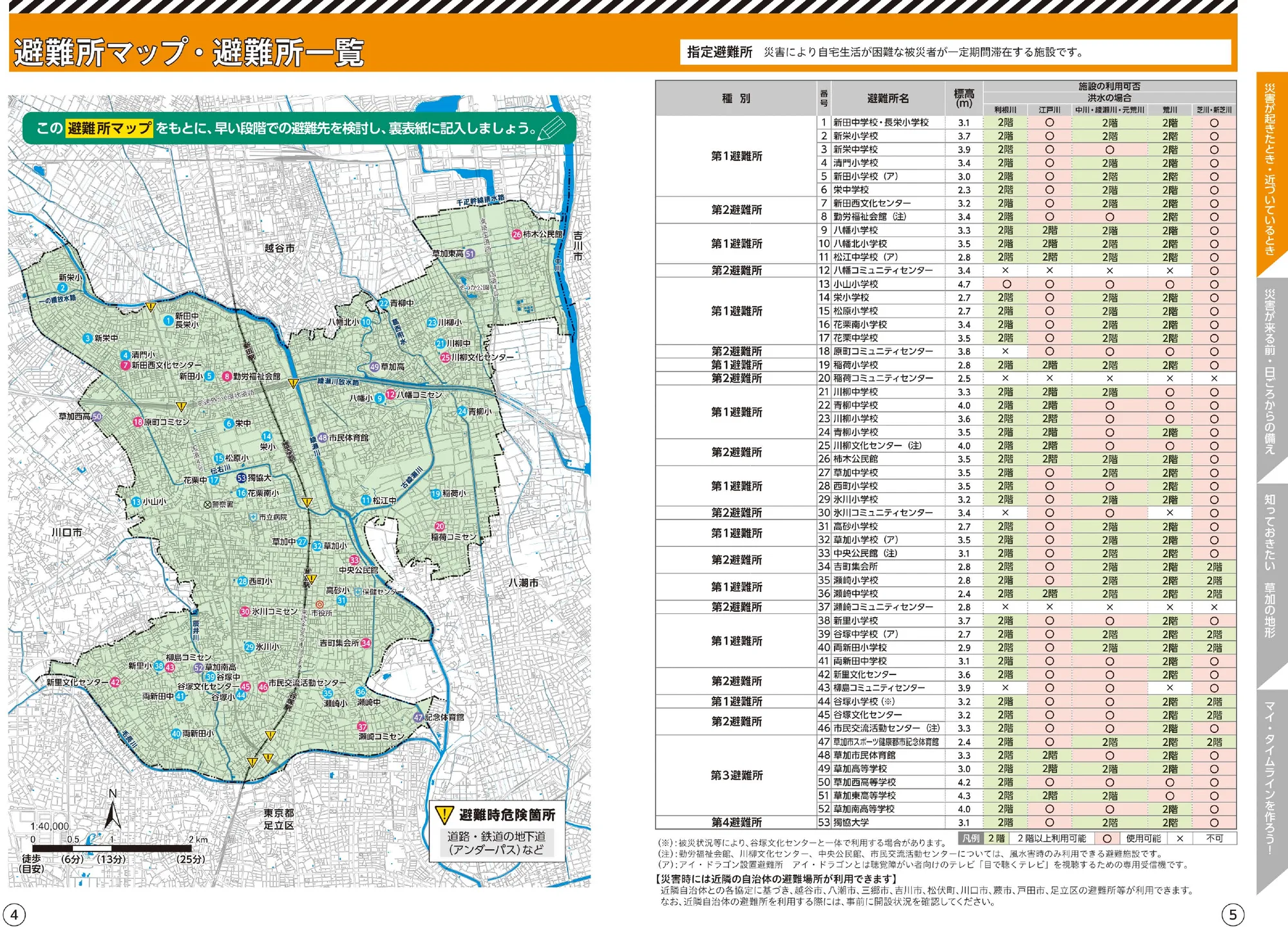1288x927 pixels.
Task: Select the 芝川・新芝川 column header
Action: point(1214,110)
